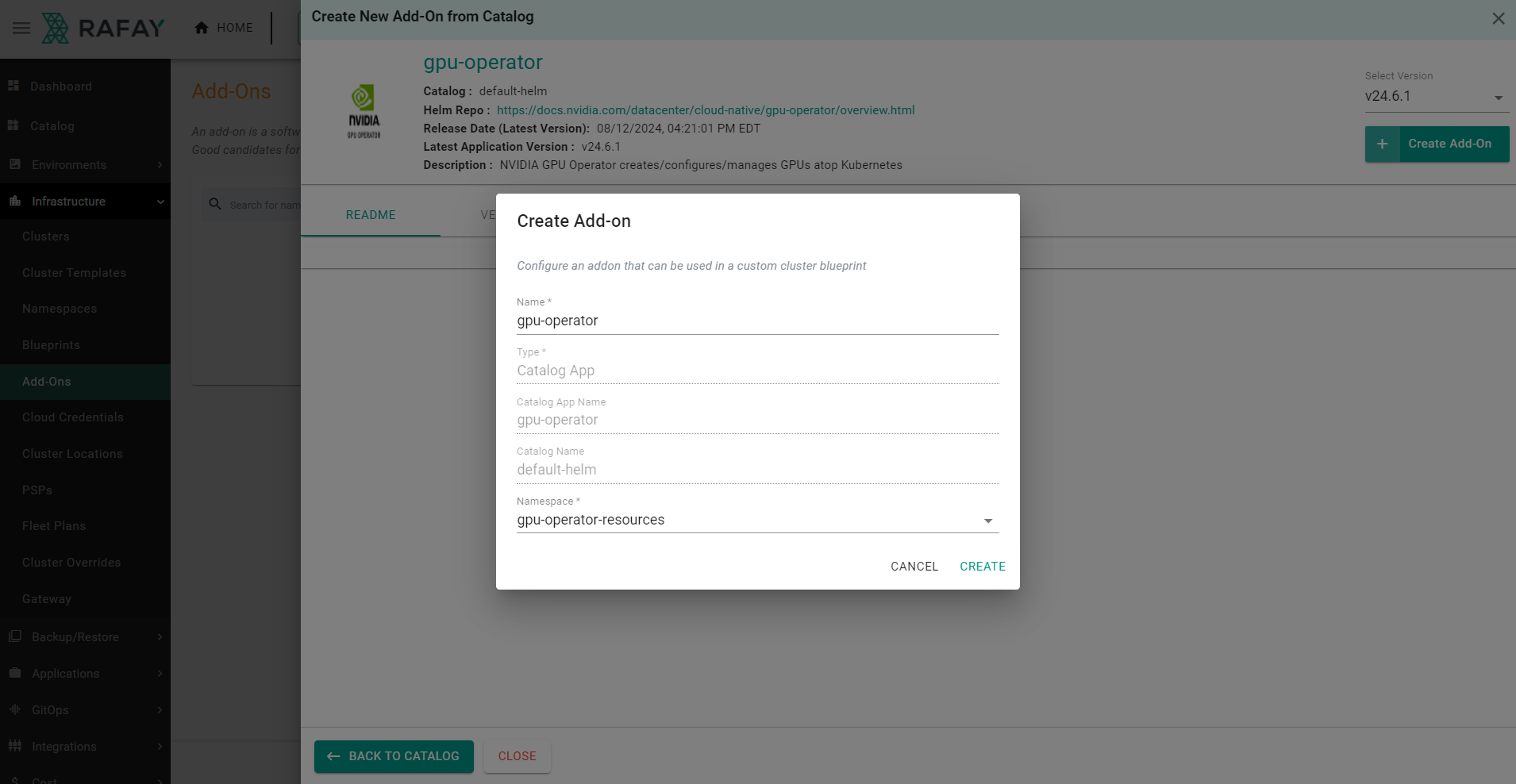The image size is (1516, 784).
Task: Expand the Backup/Restore chevron
Action: [160, 637]
